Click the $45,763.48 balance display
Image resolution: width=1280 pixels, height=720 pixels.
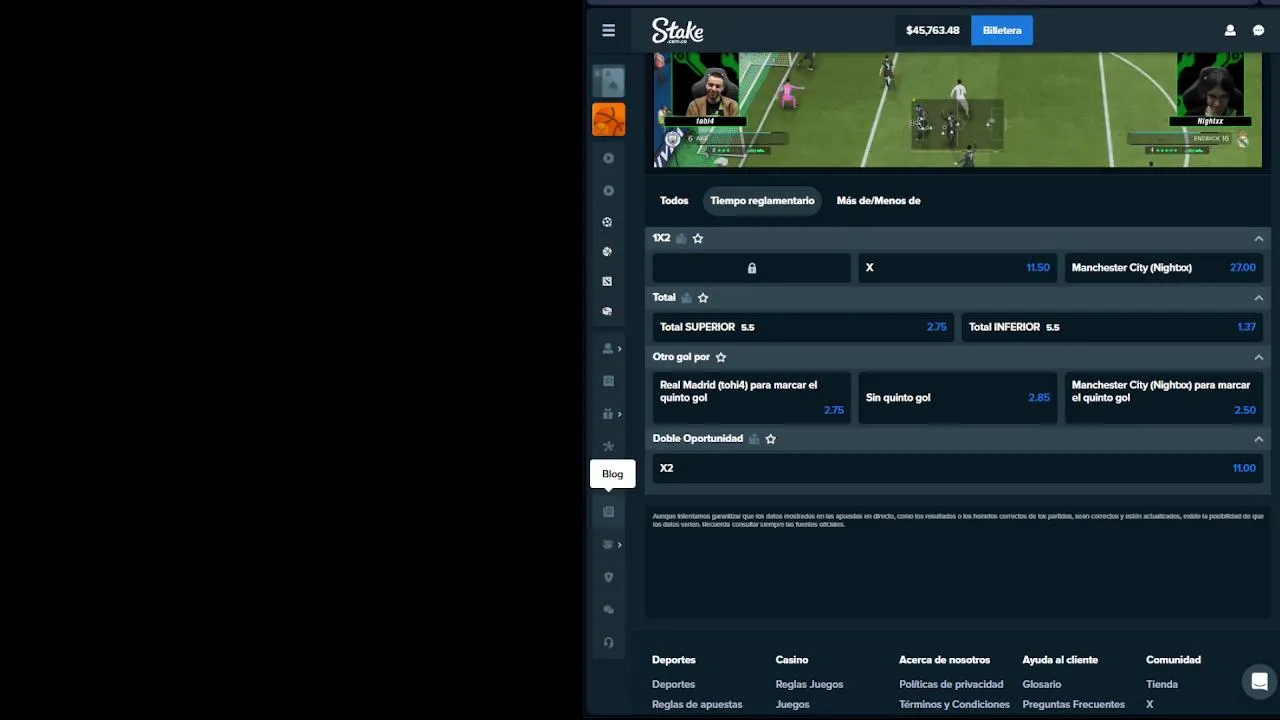click(x=932, y=30)
